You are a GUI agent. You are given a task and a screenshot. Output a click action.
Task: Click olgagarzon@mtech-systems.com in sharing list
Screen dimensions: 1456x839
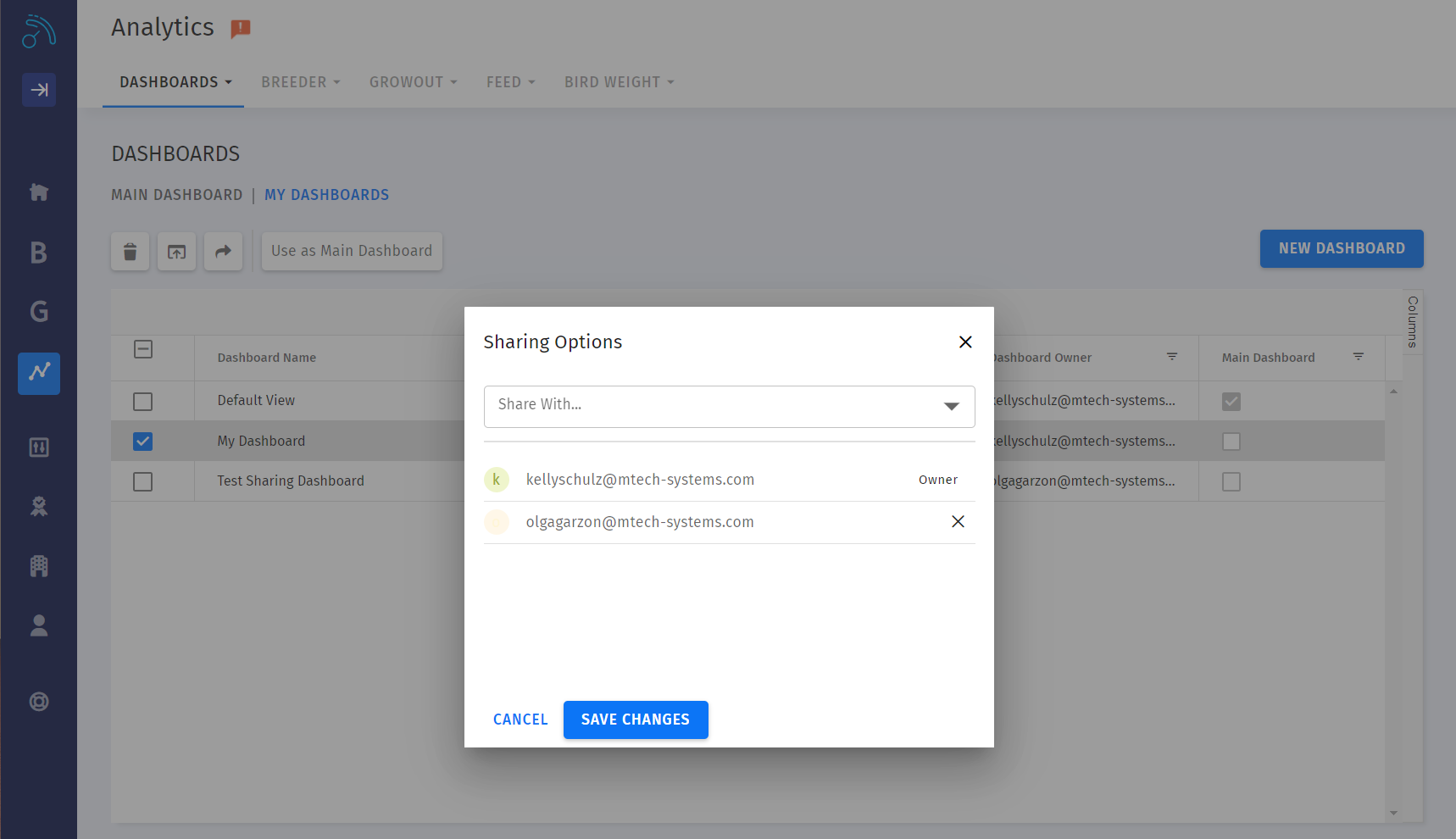tap(640, 522)
